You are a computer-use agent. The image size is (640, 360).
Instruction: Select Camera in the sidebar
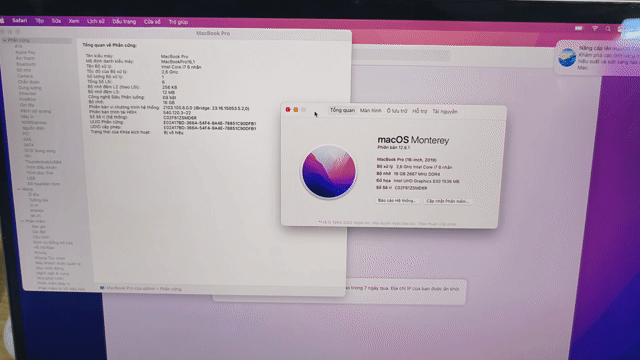tap(25, 76)
